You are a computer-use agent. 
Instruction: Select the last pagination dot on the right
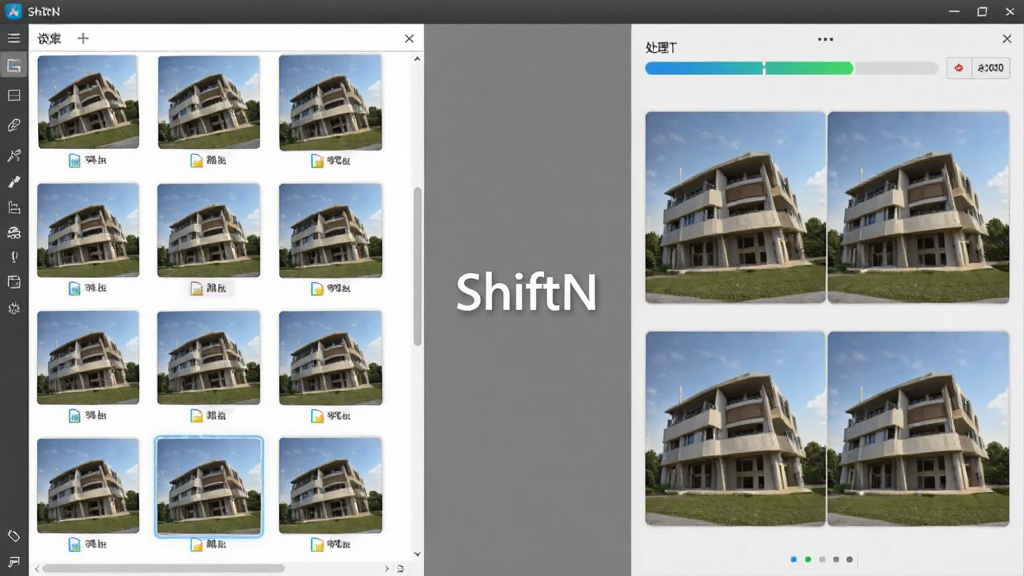[850, 560]
